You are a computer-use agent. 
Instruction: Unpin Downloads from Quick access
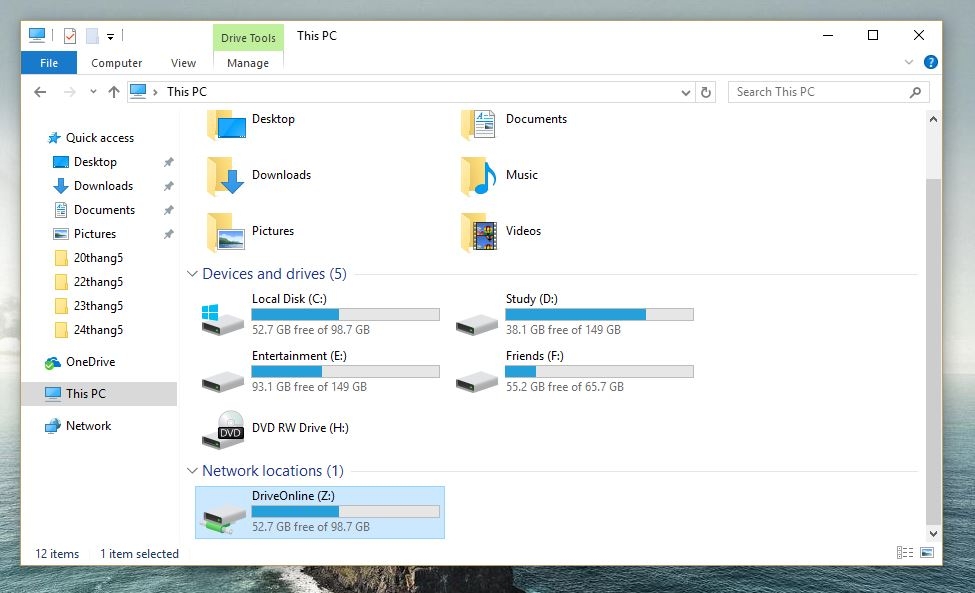coord(168,185)
